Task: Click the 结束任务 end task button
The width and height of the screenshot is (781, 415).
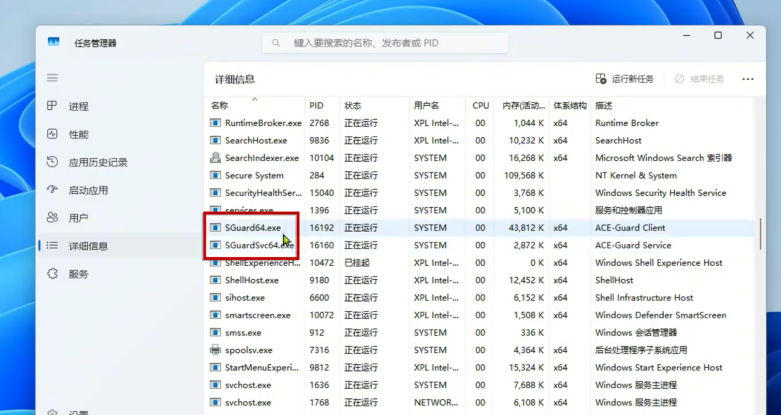Action: [x=699, y=79]
